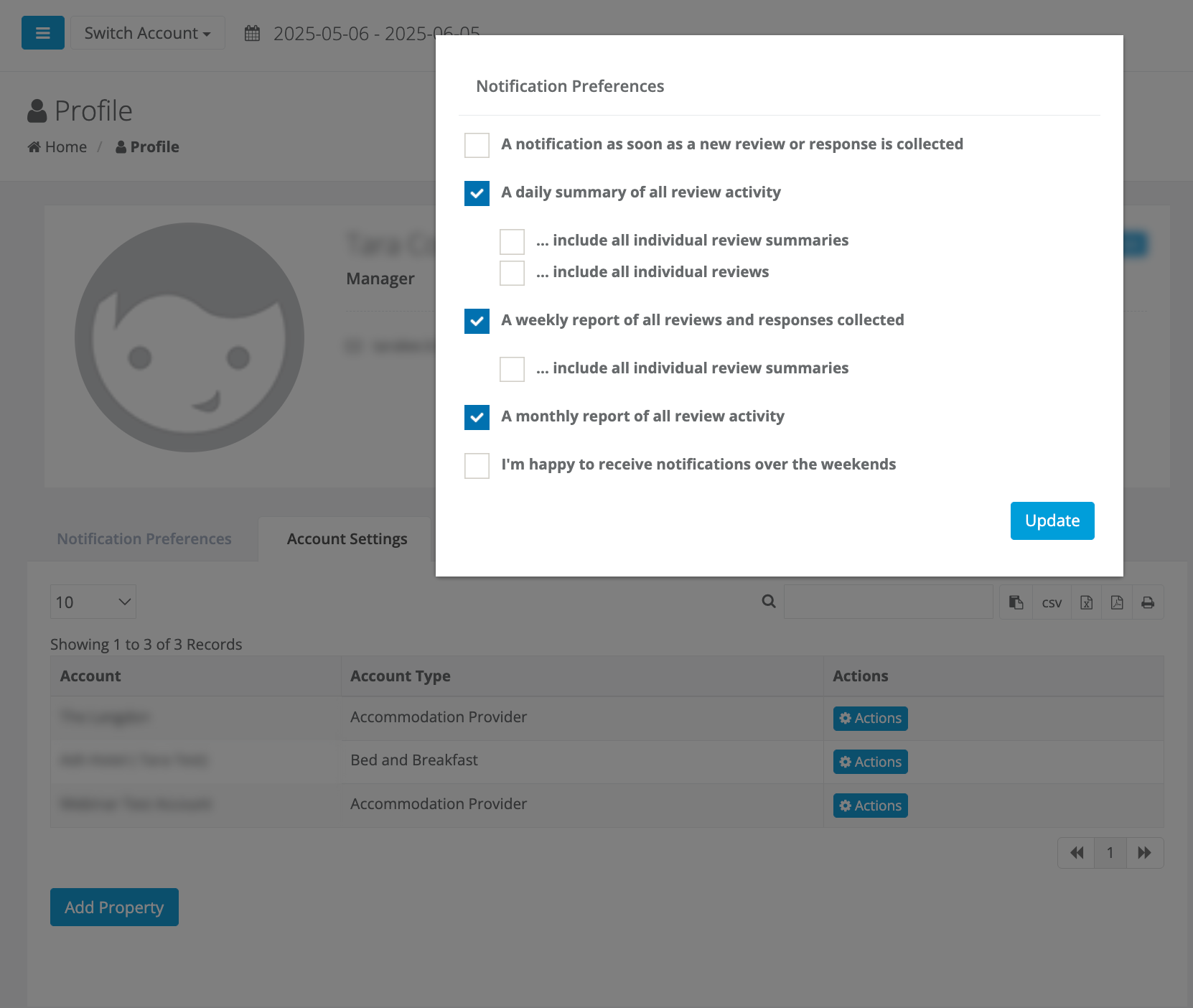Click the Add Property button
The width and height of the screenshot is (1193, 1008).
[113, 907]
